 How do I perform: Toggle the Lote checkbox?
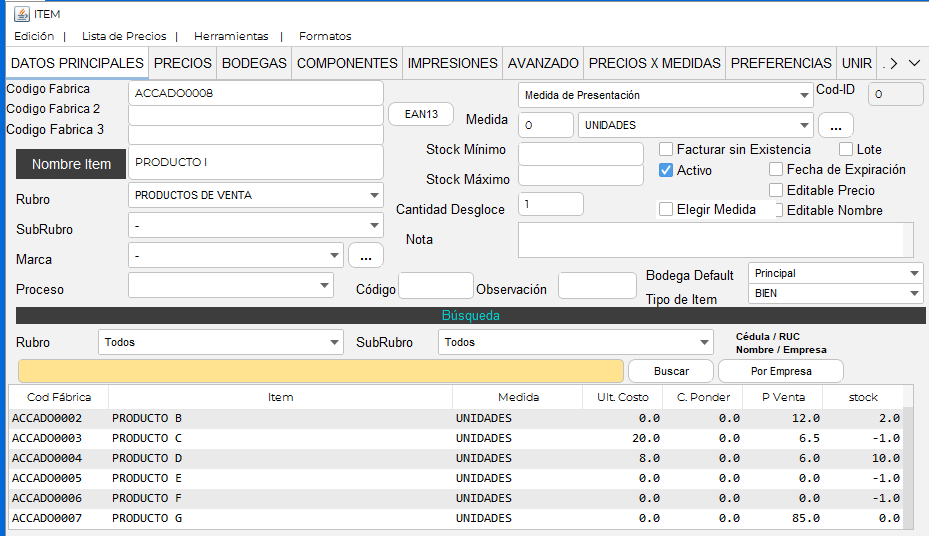click(x=846, y=150)
